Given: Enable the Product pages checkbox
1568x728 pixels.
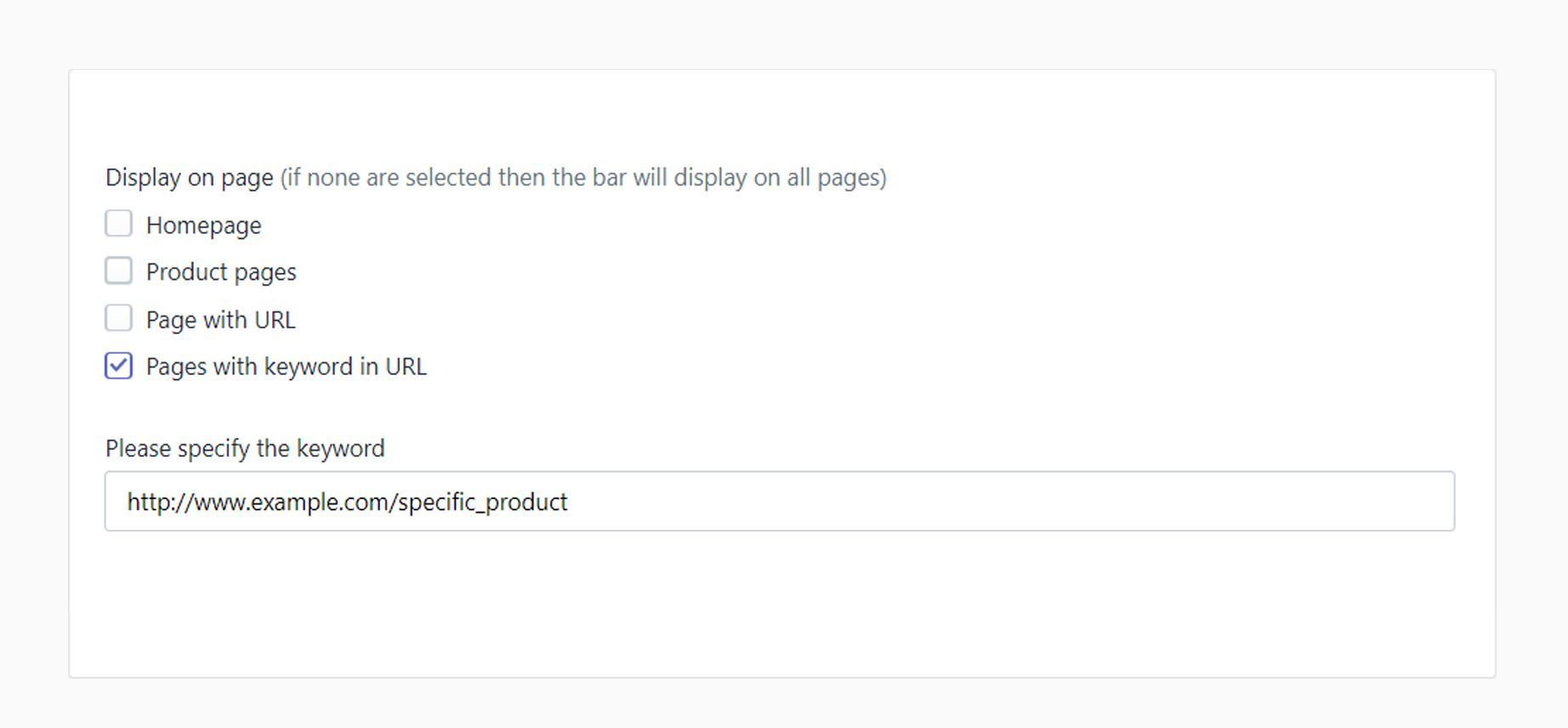Looking at the screenshot, I should (119, 271).
